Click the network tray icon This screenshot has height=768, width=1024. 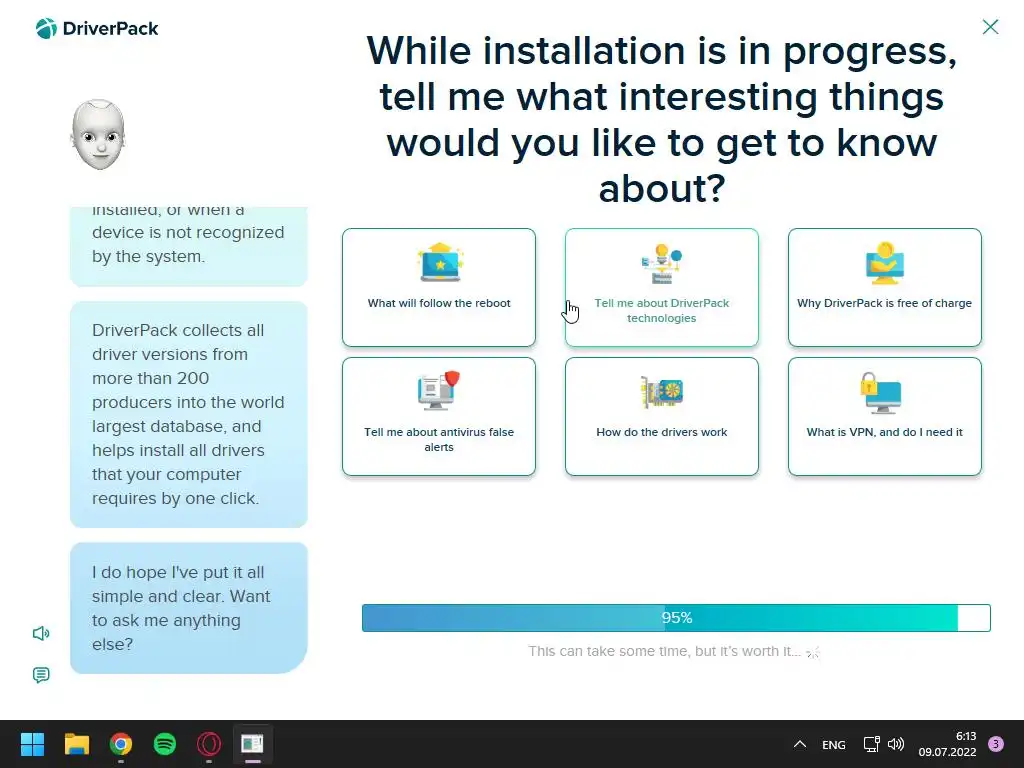point(871,744)
